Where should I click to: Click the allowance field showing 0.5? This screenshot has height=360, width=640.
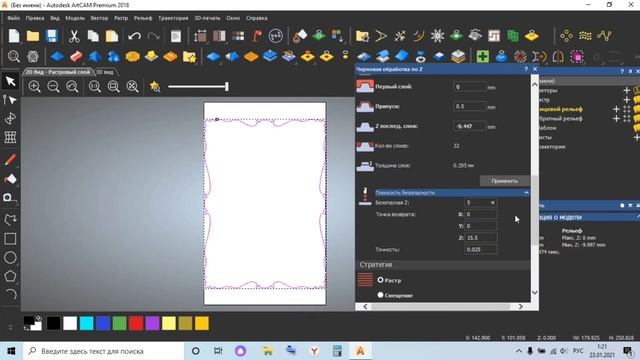(470, 106)
